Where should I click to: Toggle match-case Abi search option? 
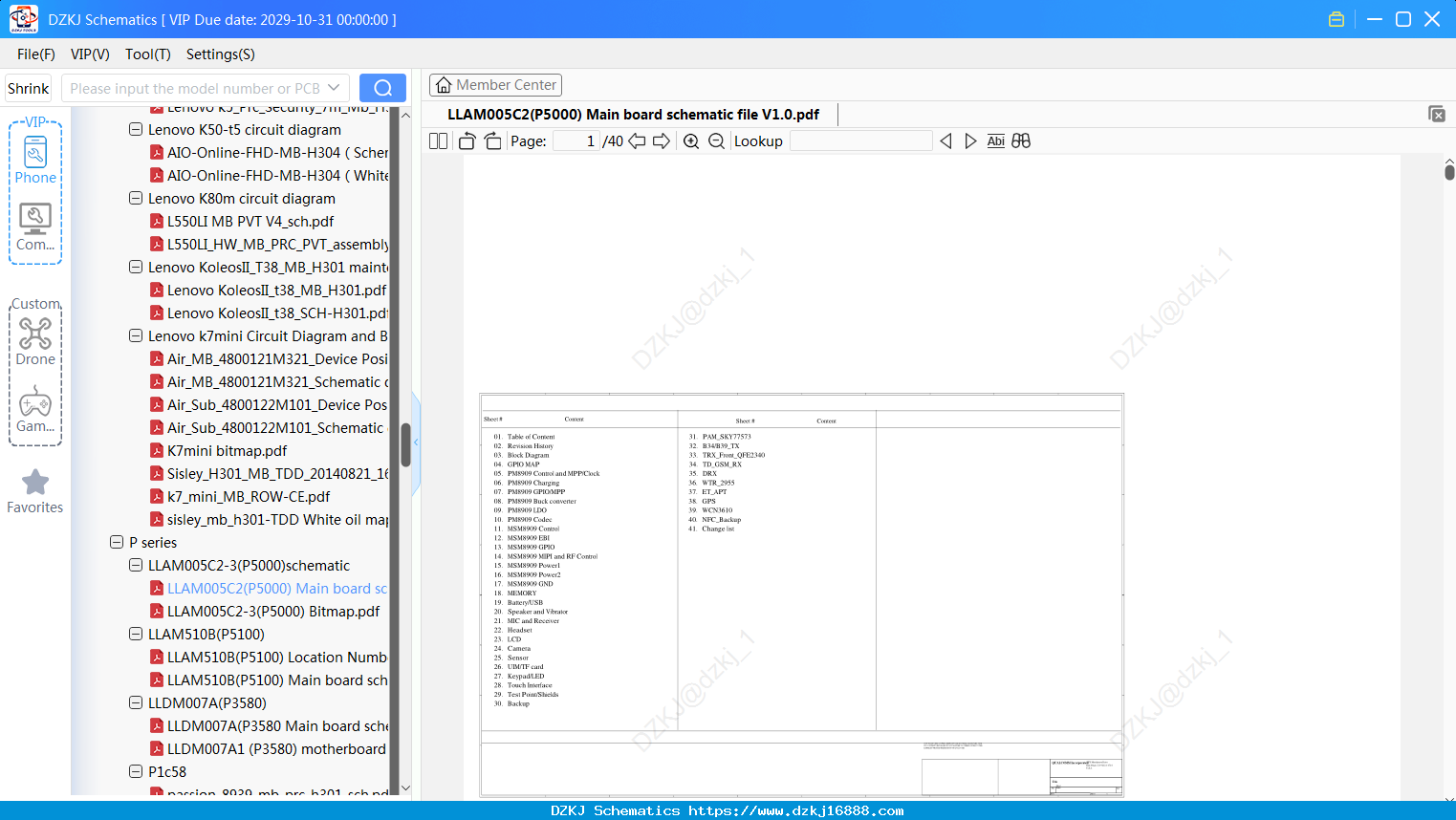[x=996, y=141]
